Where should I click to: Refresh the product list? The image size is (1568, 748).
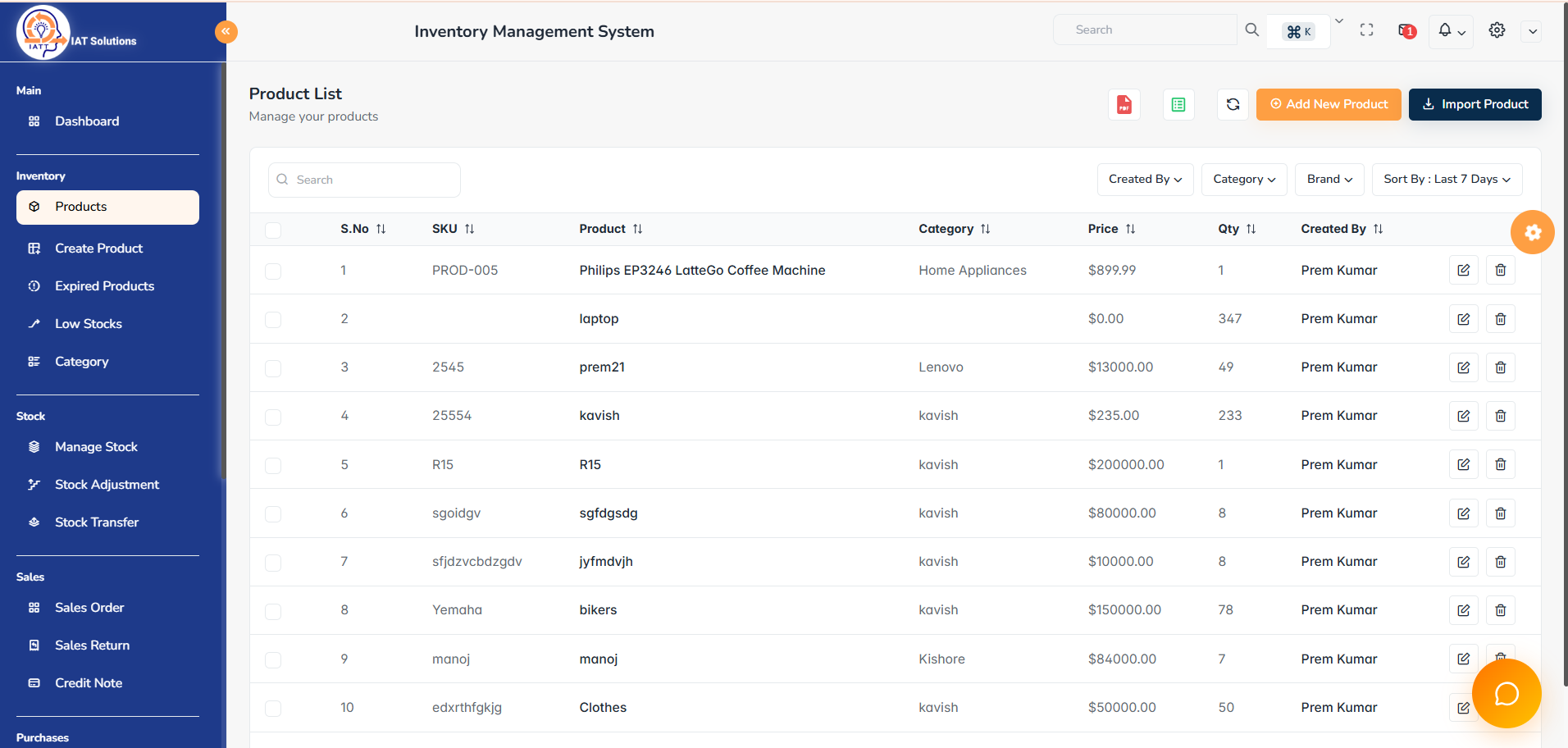click(1233, 105)
